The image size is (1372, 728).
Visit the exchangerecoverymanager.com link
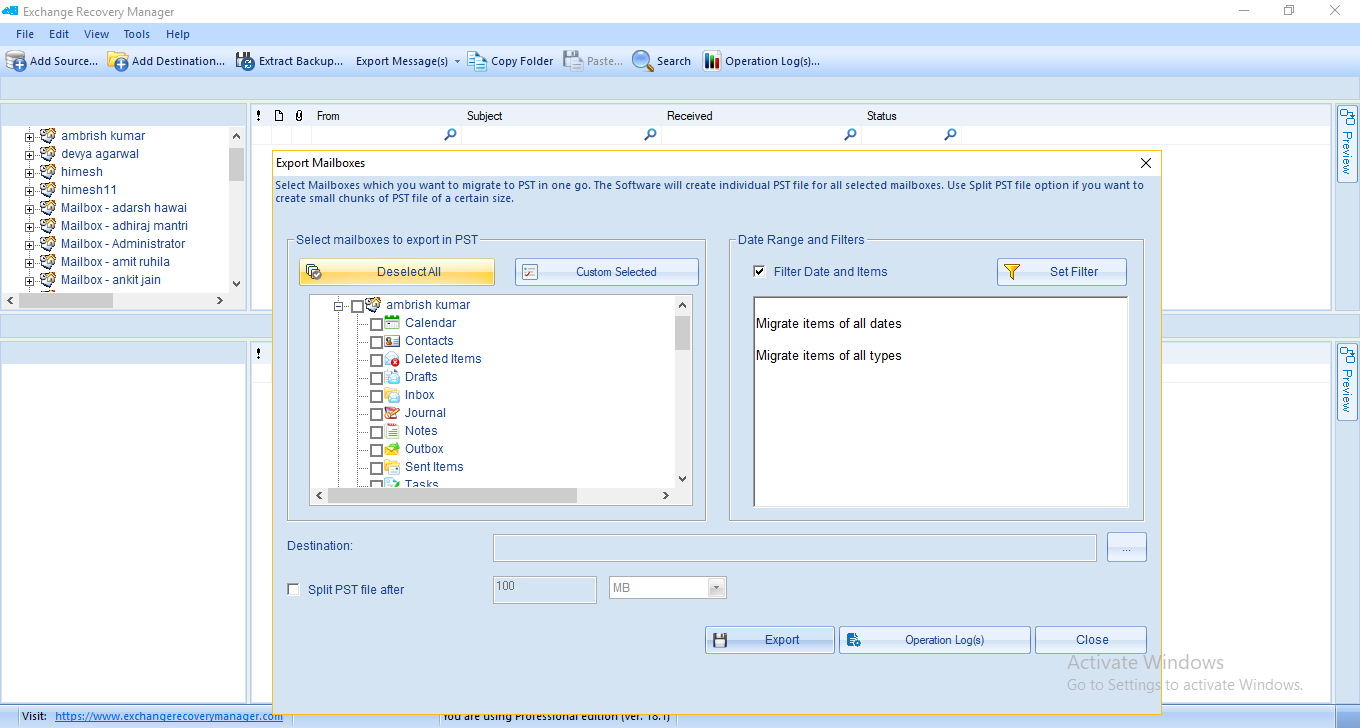[169, 716]
